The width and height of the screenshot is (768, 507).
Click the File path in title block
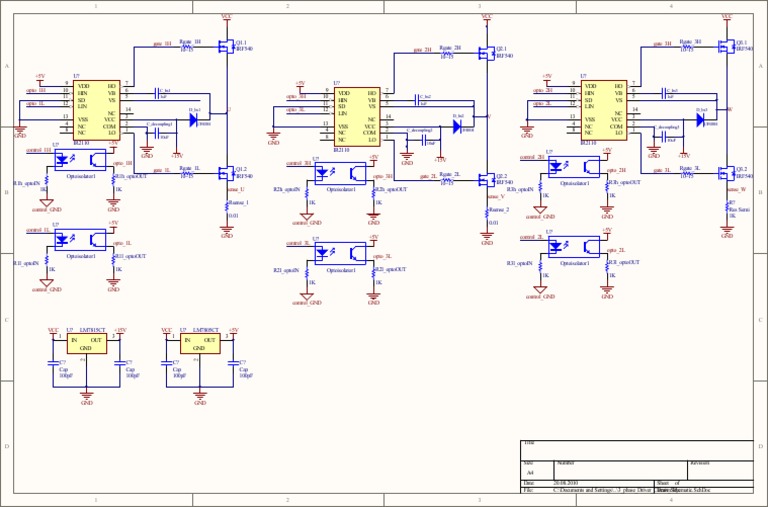[x=632, y=490]
